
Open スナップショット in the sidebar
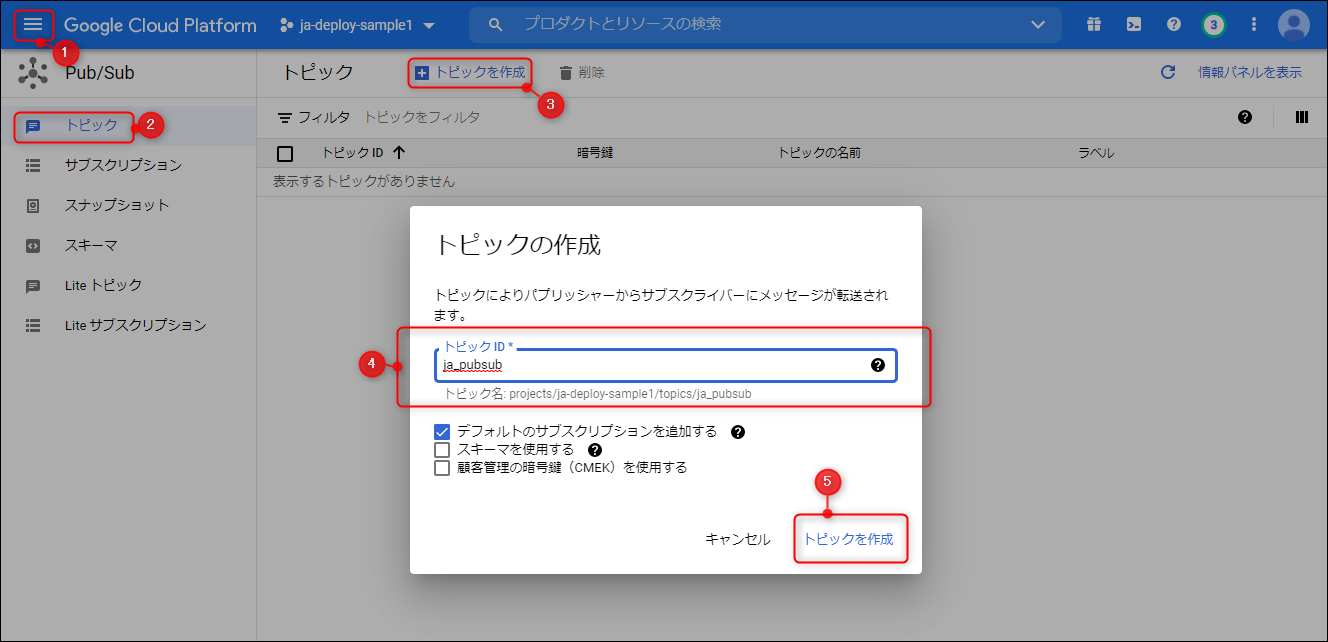tap(117, 205)
